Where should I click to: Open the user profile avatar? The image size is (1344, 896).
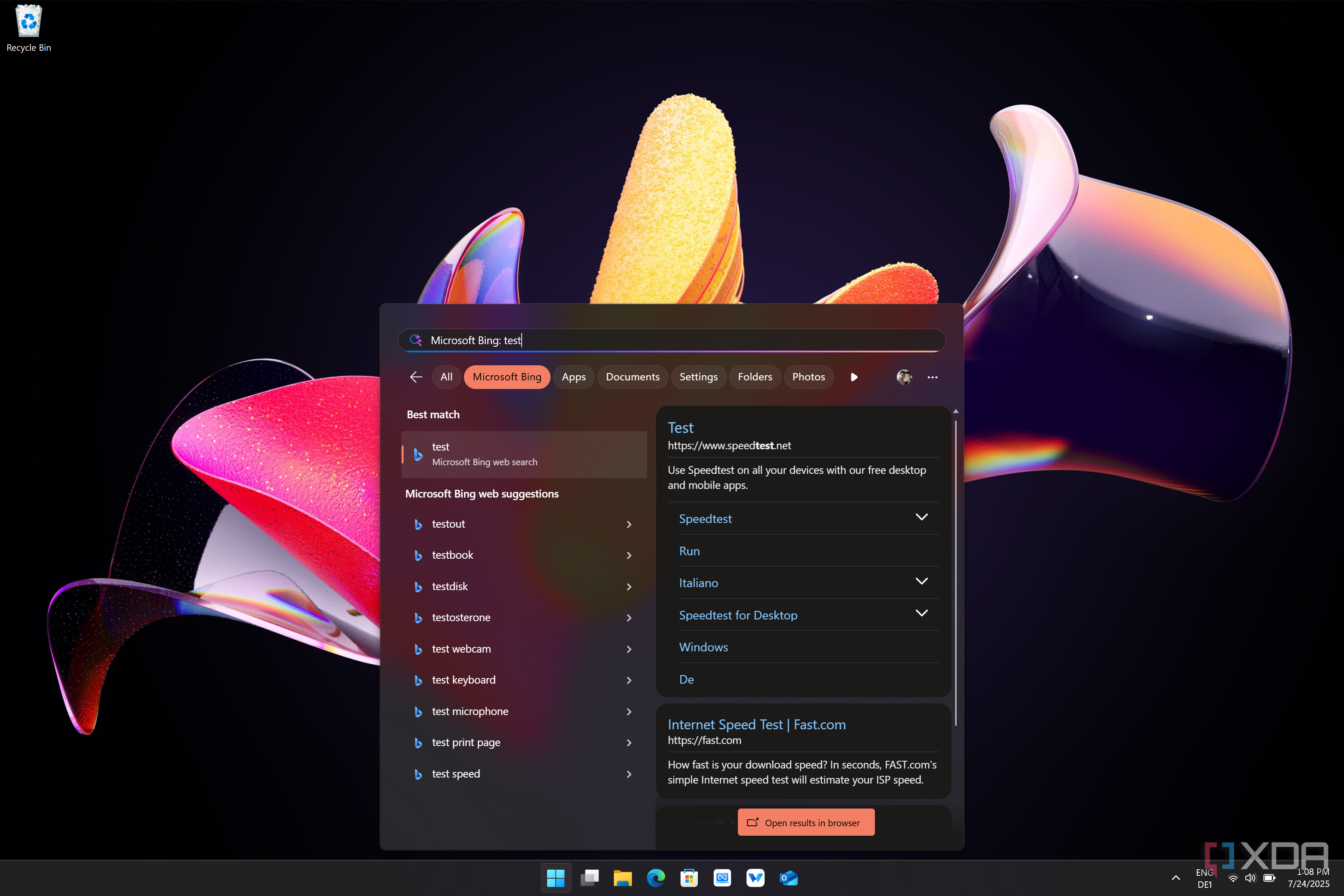click(904, 377)
